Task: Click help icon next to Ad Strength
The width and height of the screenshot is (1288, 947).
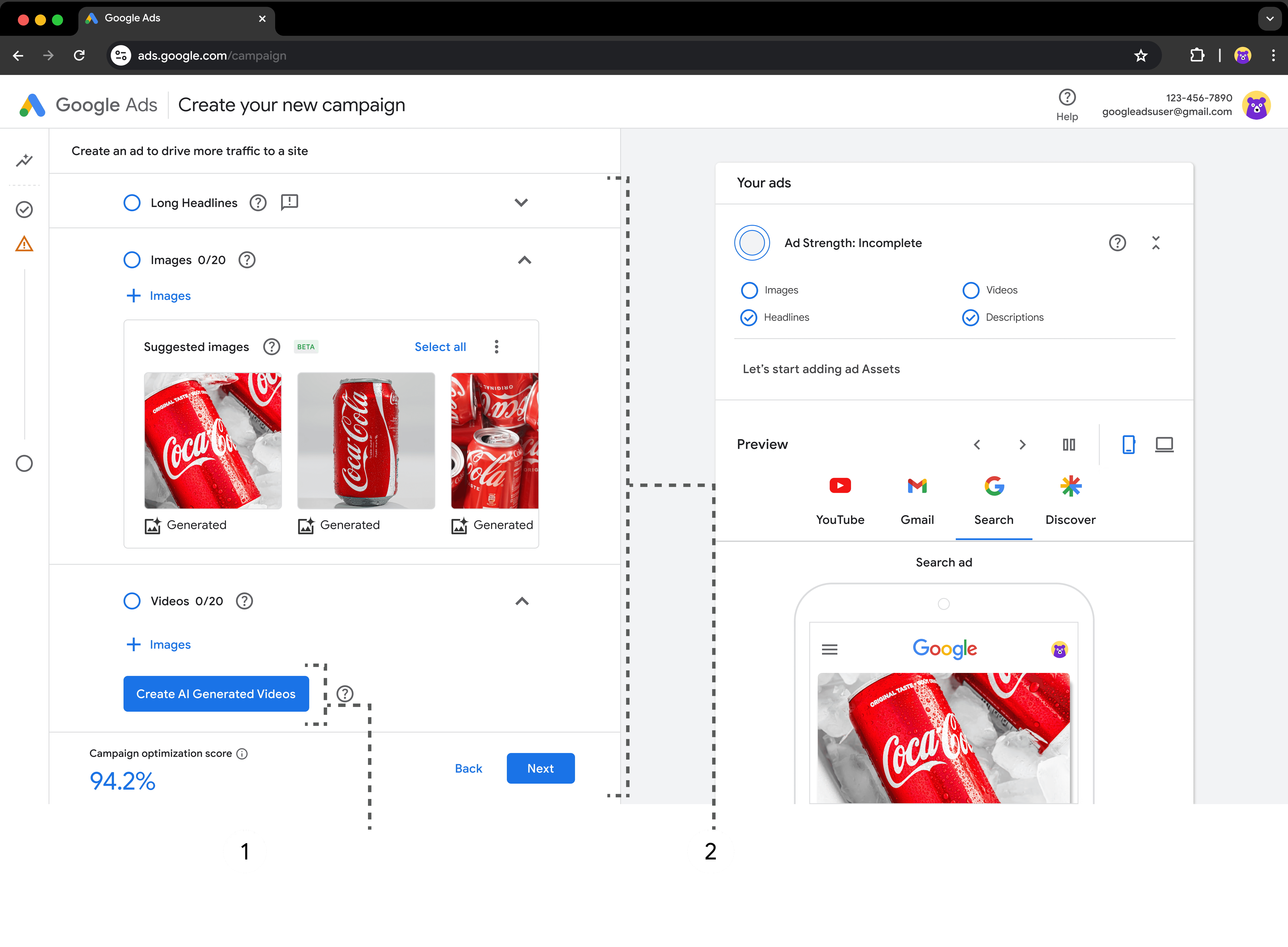Action: (x=1117, y=243)
